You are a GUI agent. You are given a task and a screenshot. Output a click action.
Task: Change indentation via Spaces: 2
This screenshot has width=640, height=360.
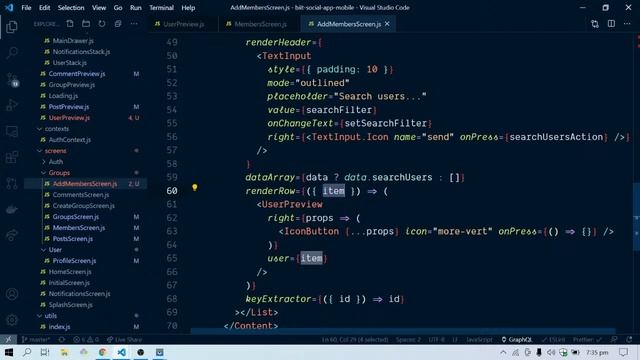(408, 339)
